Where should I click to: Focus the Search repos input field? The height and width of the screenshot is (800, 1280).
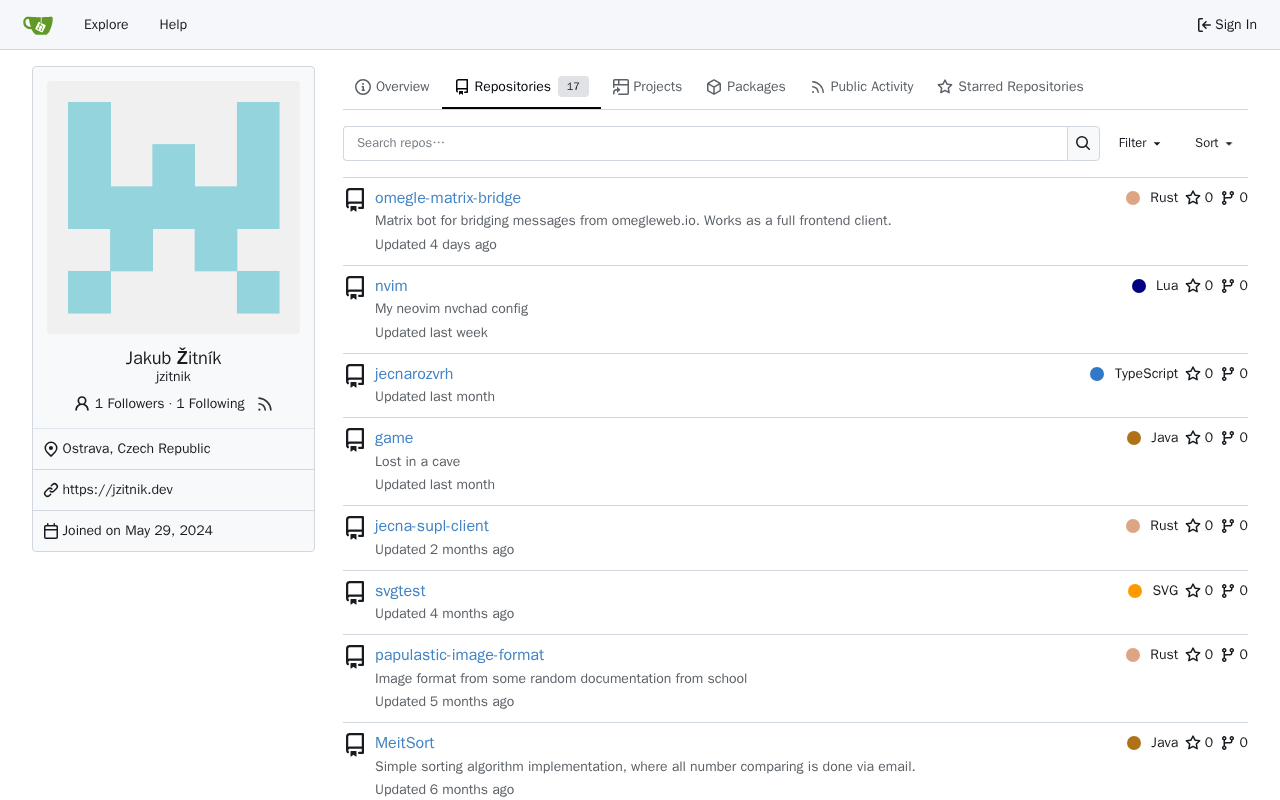(x=705, y=143)
